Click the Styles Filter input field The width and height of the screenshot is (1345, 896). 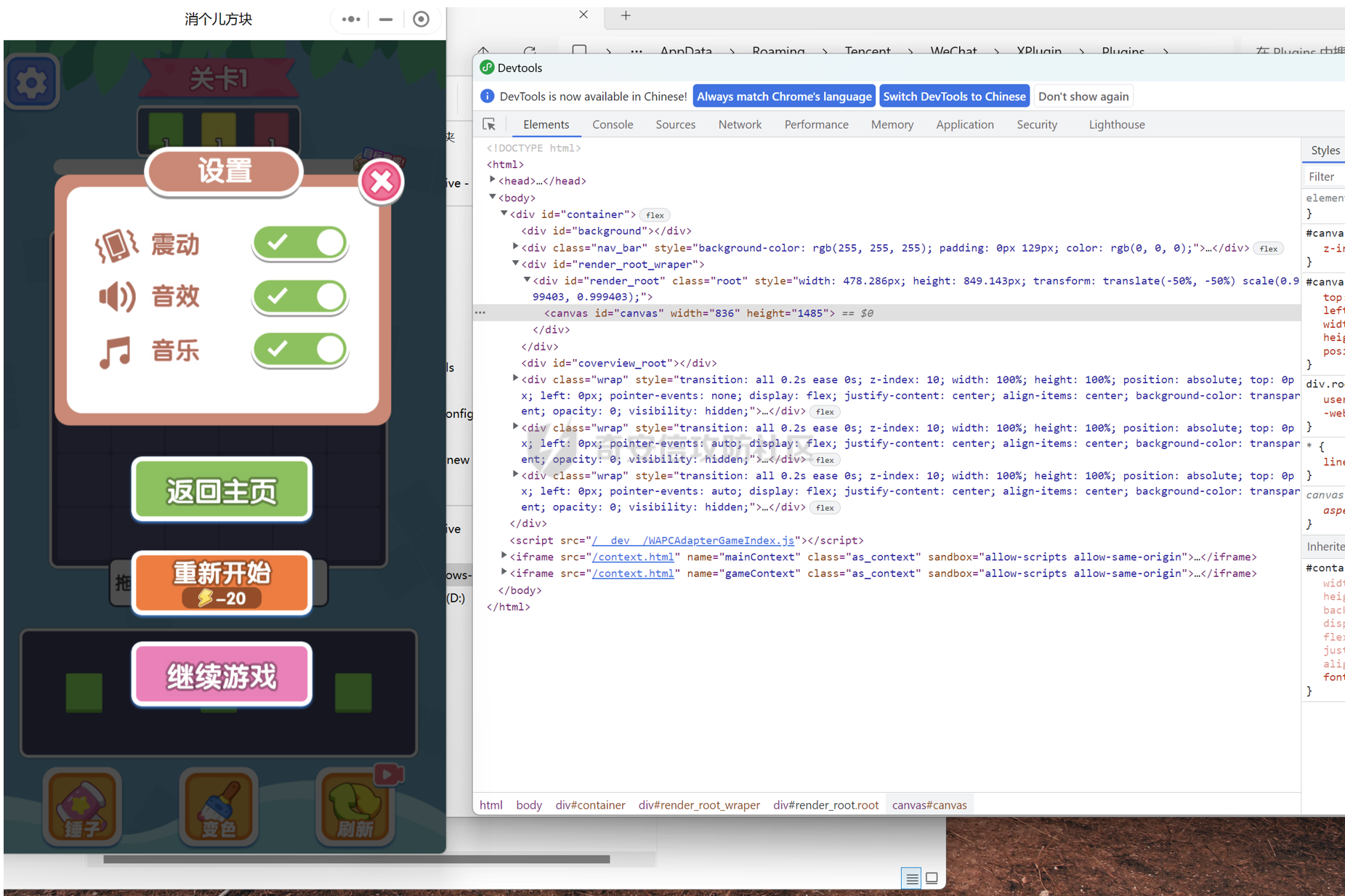[x=1324, y=177]
